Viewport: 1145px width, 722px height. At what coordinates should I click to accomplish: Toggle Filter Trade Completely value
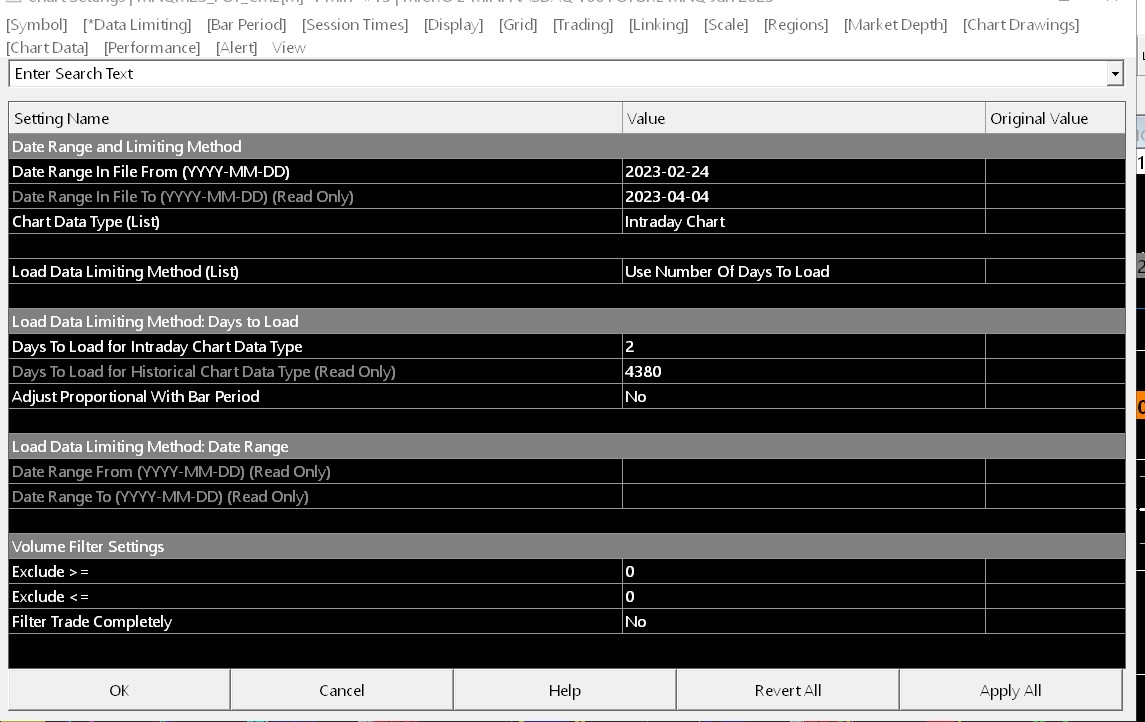pyautogui.click(x=803, y=621)
